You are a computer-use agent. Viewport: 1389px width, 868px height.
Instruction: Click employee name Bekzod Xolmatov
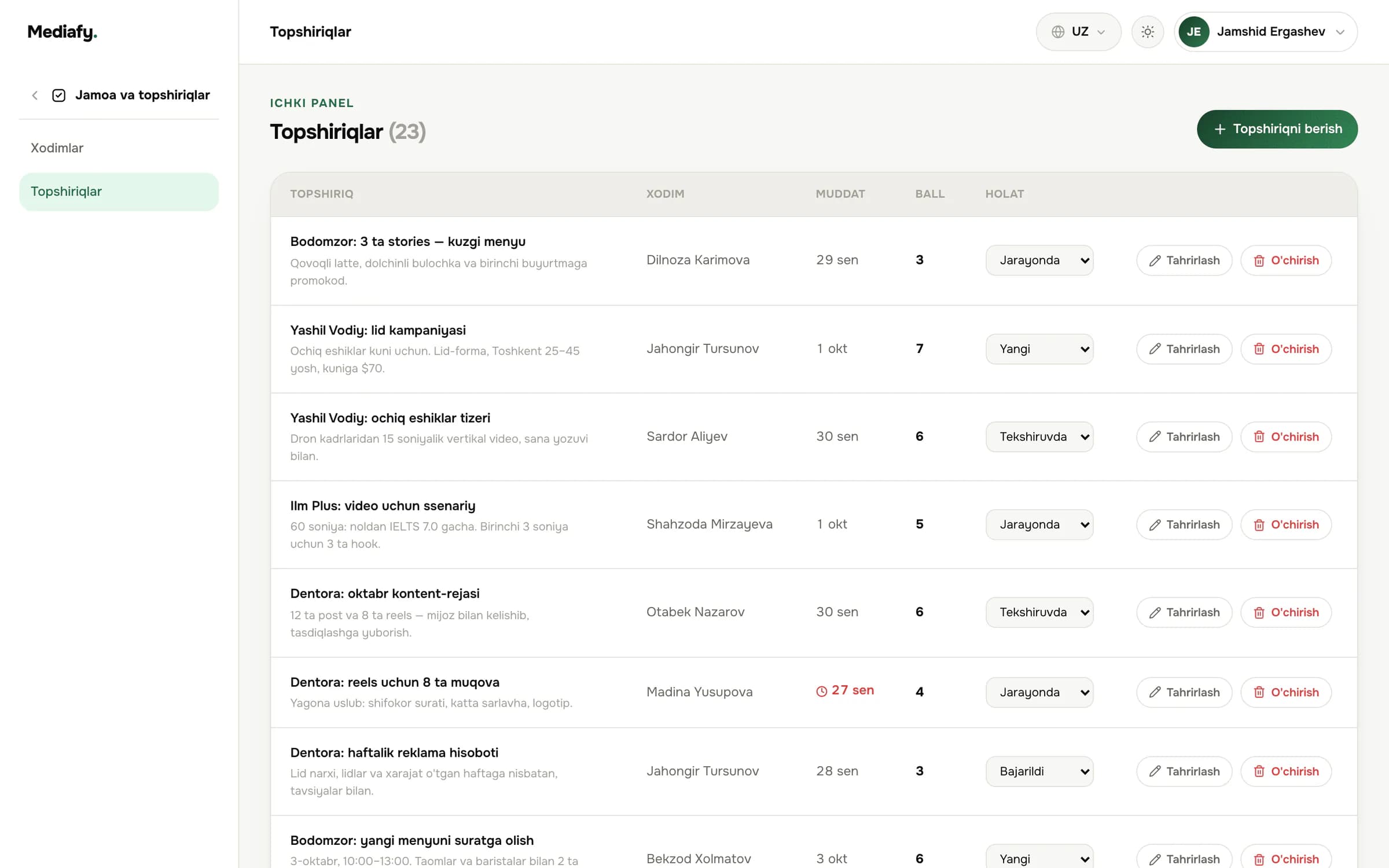pos(699,859)
